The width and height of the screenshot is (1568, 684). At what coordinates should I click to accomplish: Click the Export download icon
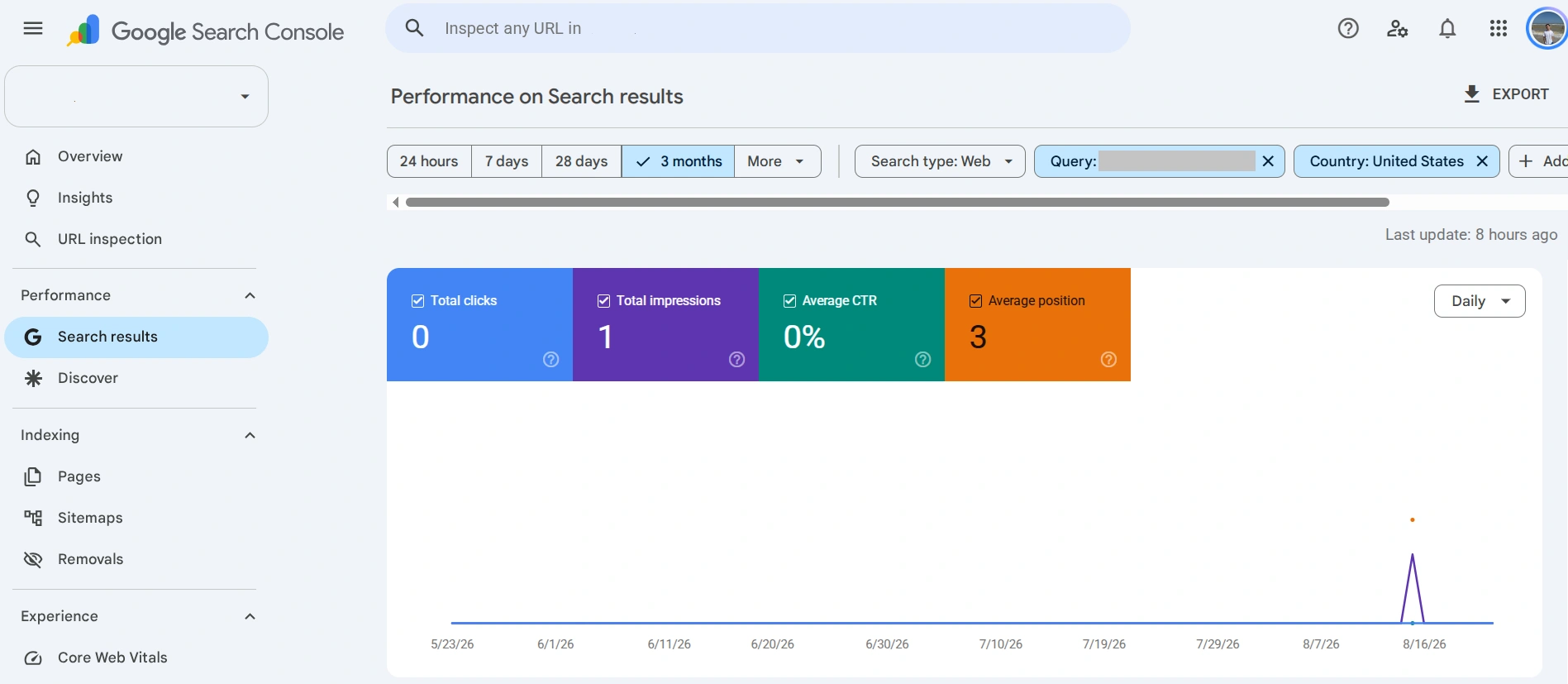click(x=1471, y=93)
